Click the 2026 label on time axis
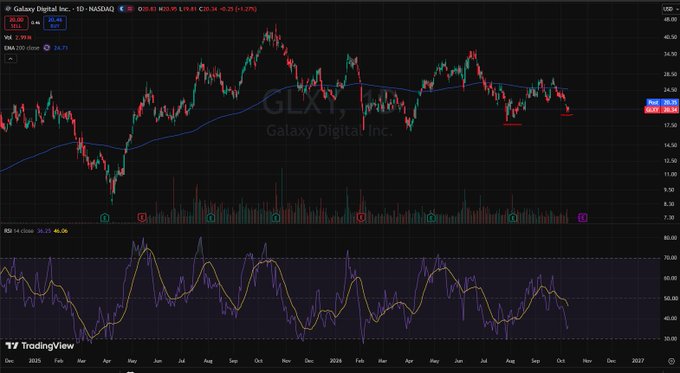Image resolution: width=680 pixels, height=373 pixels. [336, 361]
